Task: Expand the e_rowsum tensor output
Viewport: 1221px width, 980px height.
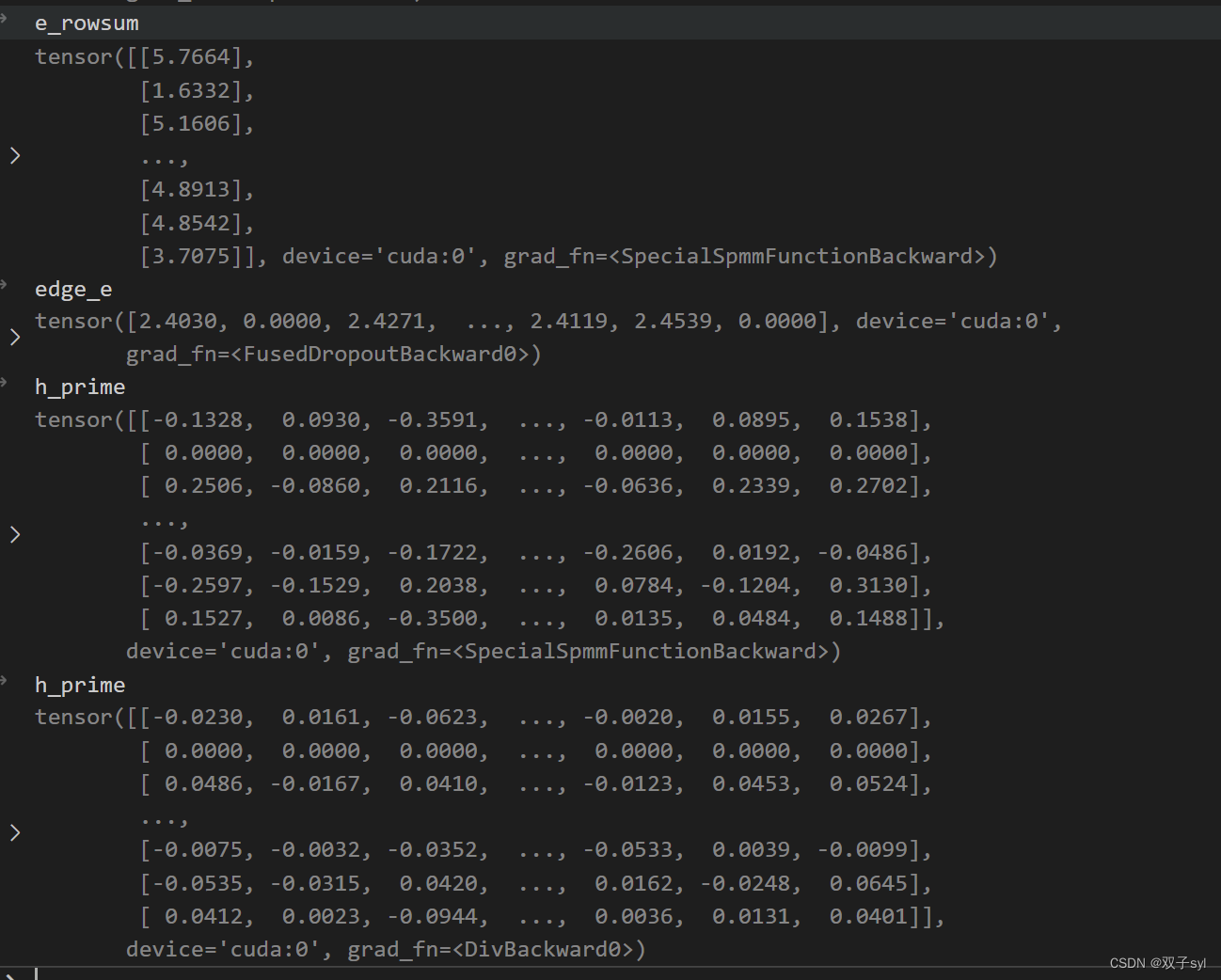Action: pyautogui.click(x=15, y=156)
